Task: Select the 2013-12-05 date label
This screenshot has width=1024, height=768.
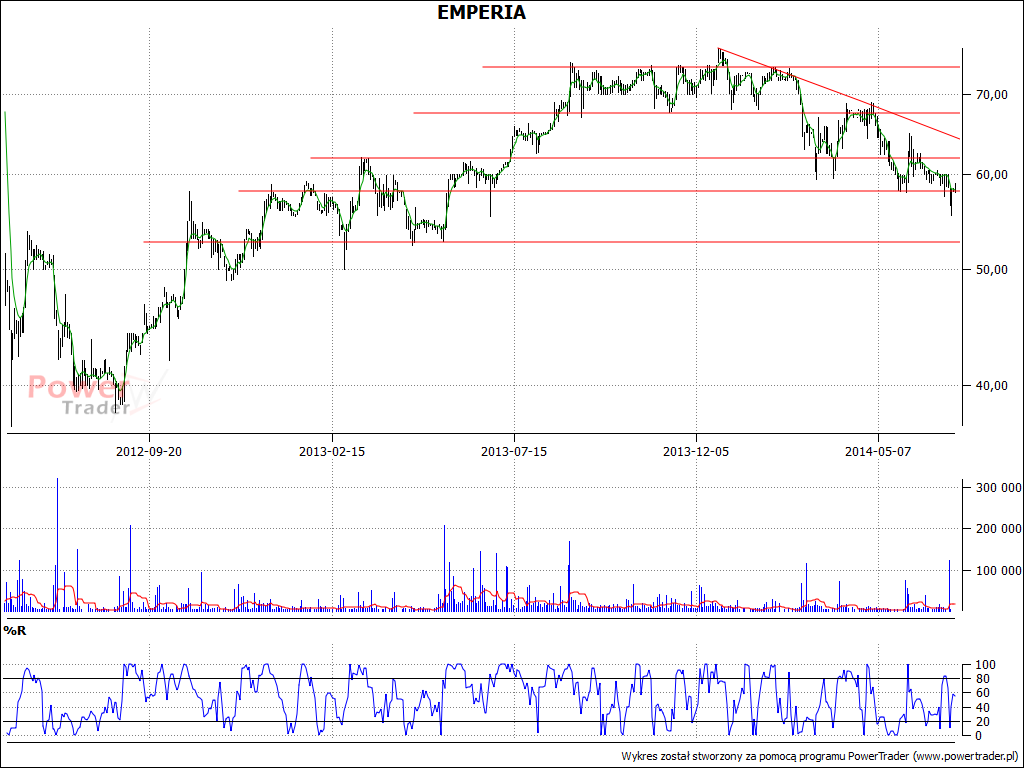Action: 696,451
